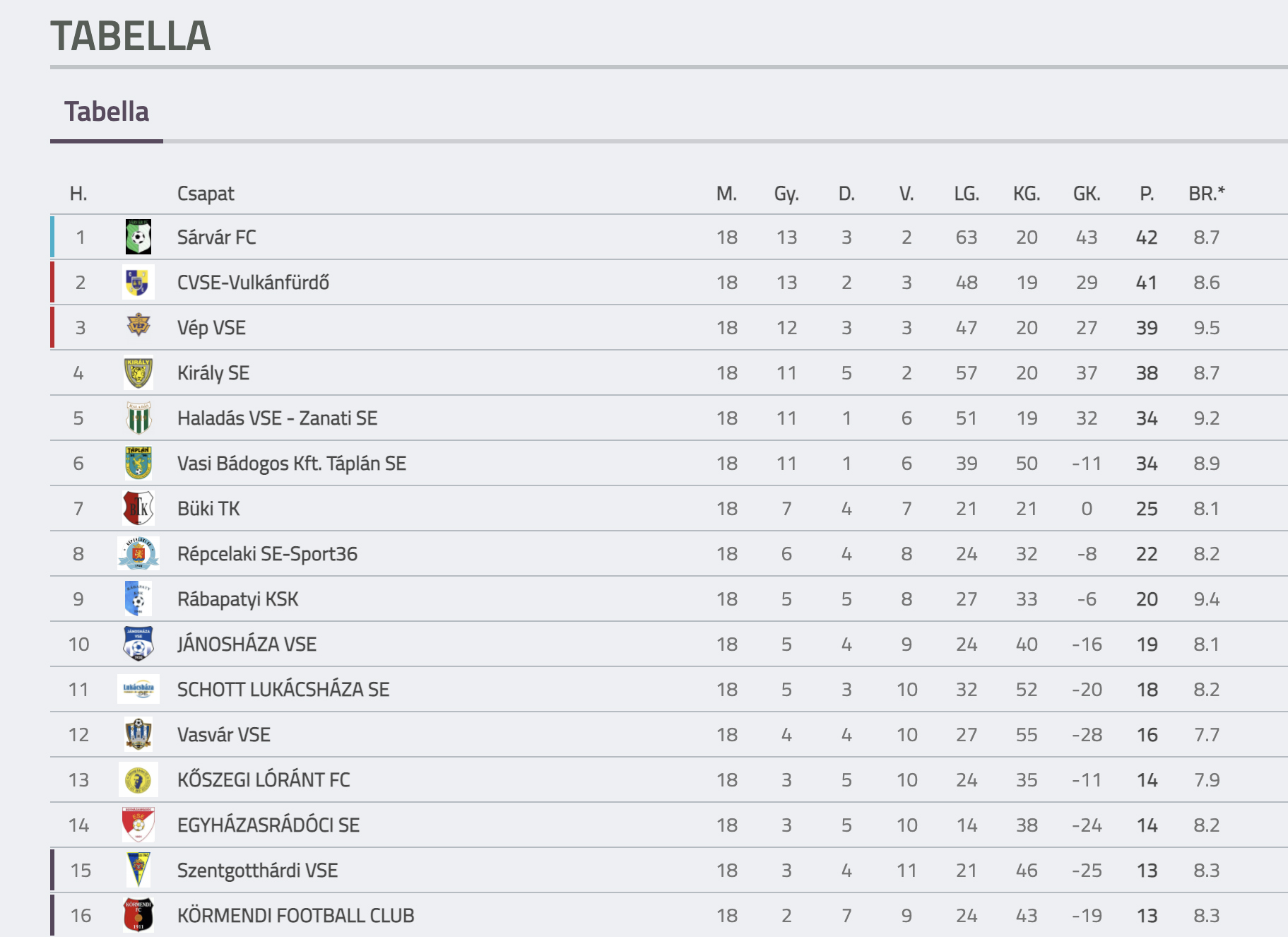This screenshot has width=1288, height=937.
Task: Click the Király SE tiger crest
Action: [x=138, y=372]
